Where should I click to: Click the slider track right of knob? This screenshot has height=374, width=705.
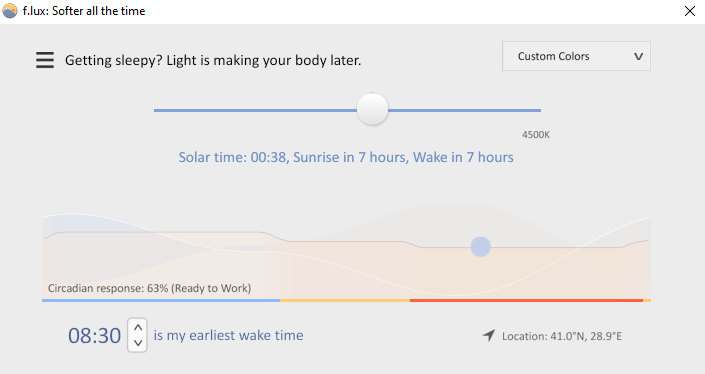(x=464, y=110)
